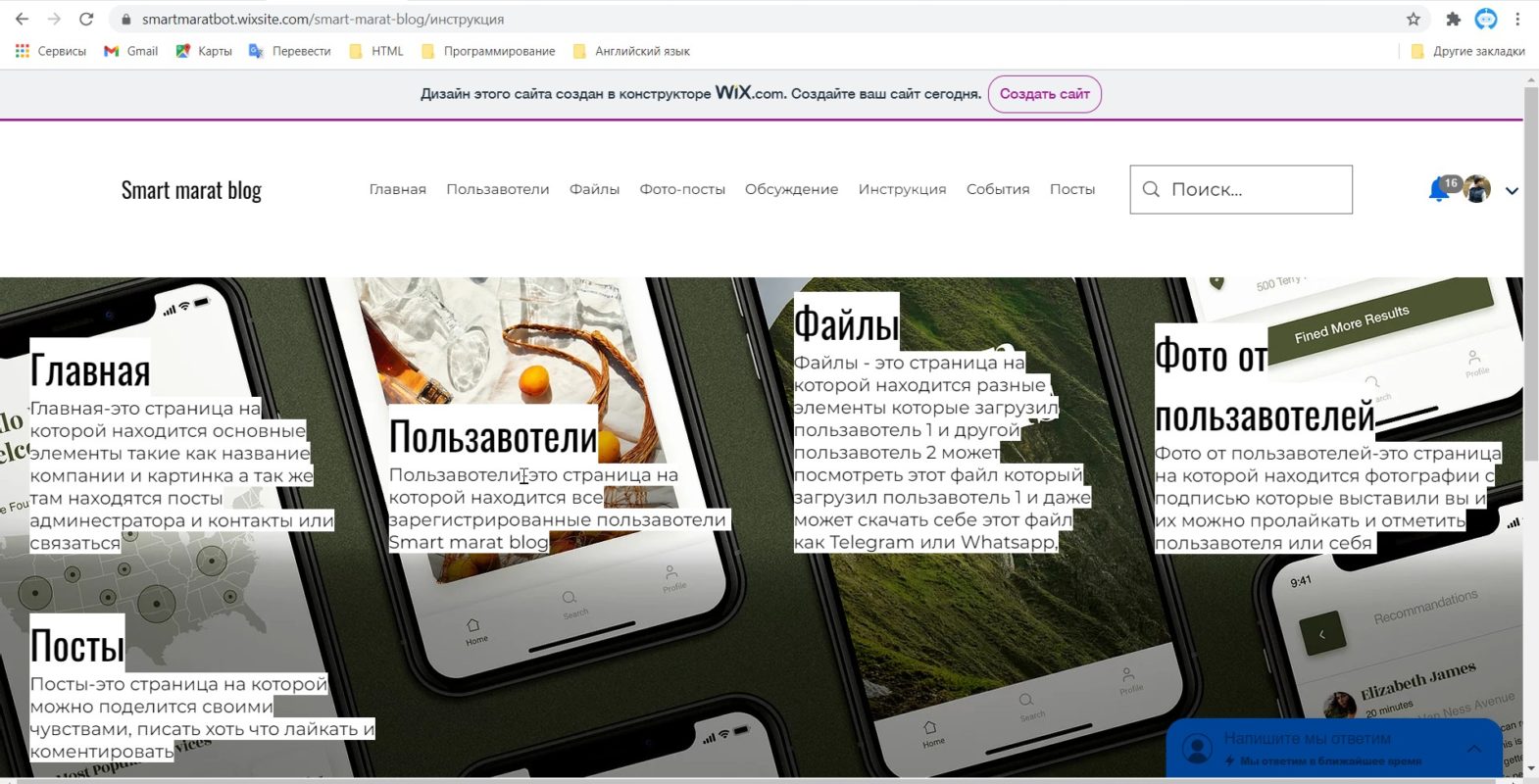The width and height of the screenshot is (1539, 784).
Task: Reload the page
Action: point(86,19)
